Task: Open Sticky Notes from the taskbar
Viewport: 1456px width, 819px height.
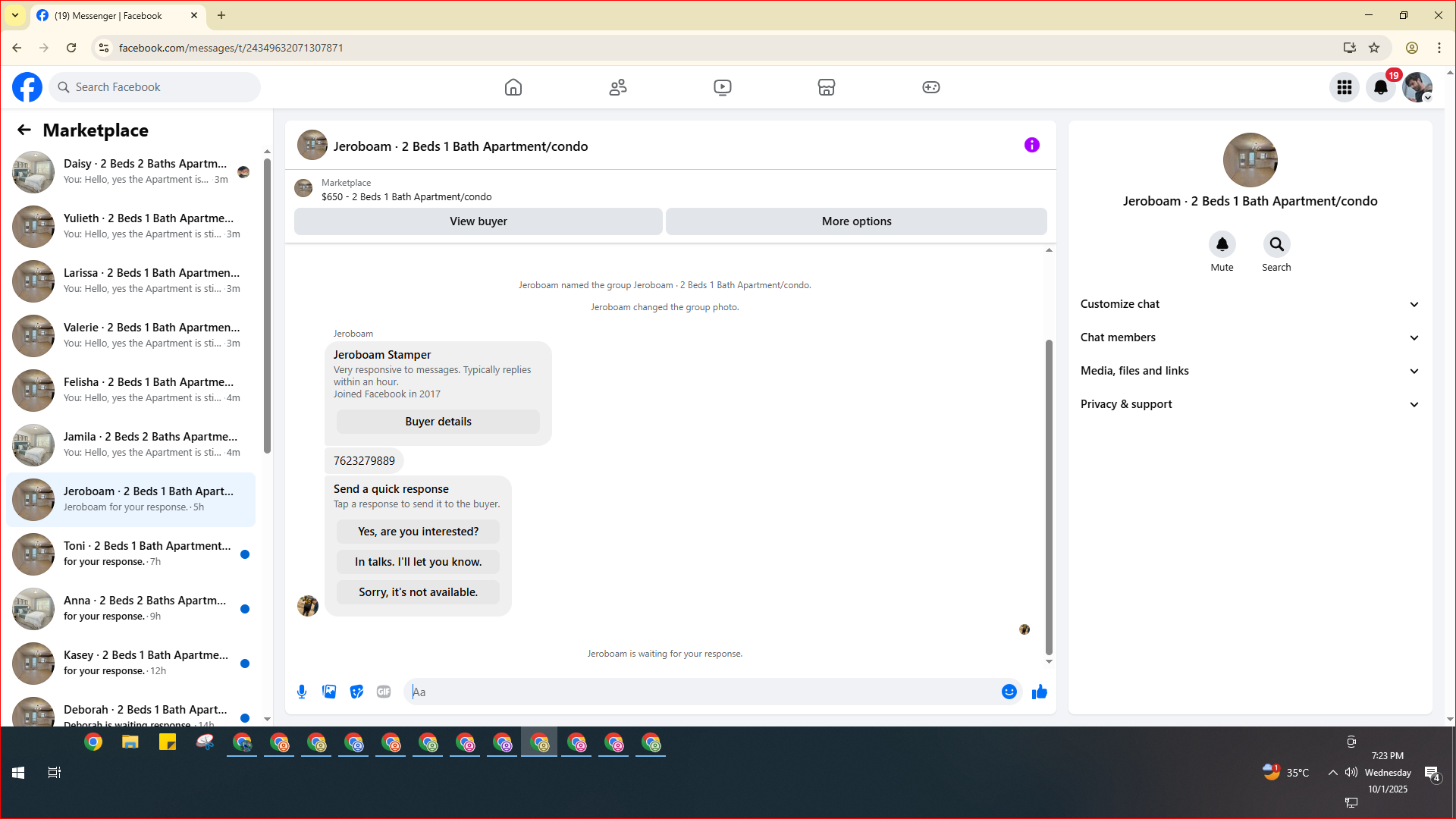Action: (168, 742)
